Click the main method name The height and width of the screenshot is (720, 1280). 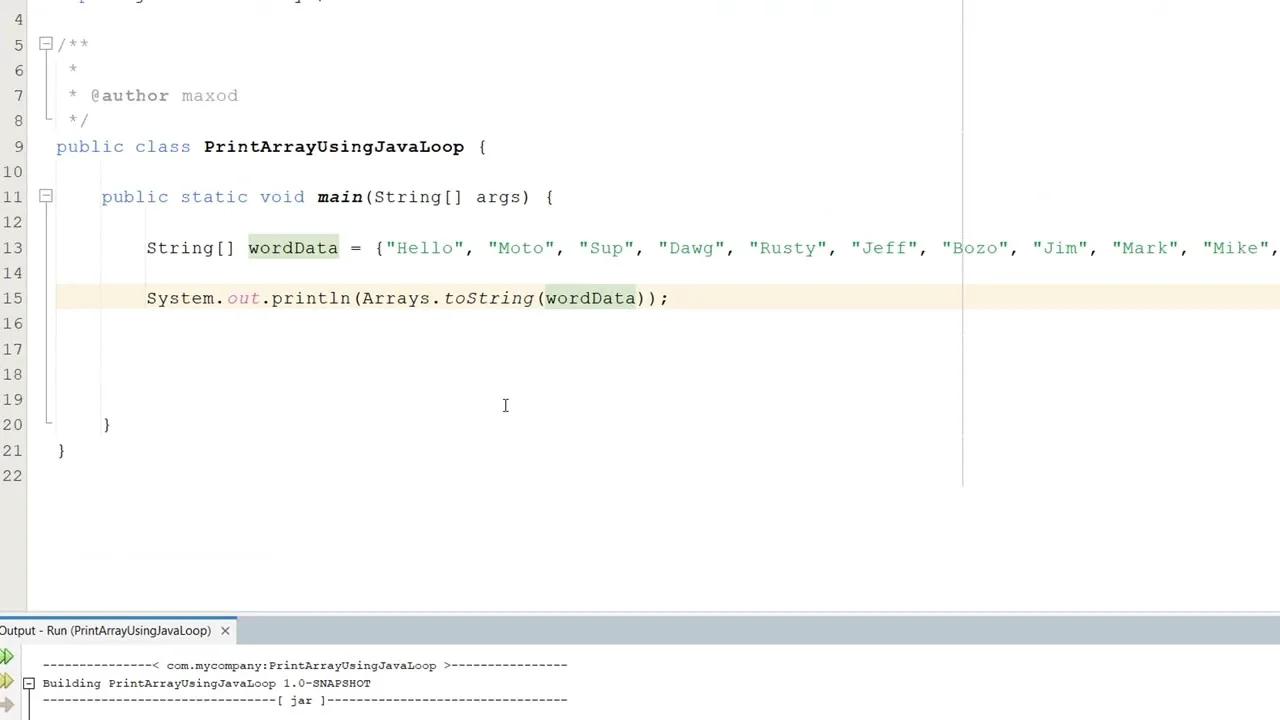click(x=339, y=197)
